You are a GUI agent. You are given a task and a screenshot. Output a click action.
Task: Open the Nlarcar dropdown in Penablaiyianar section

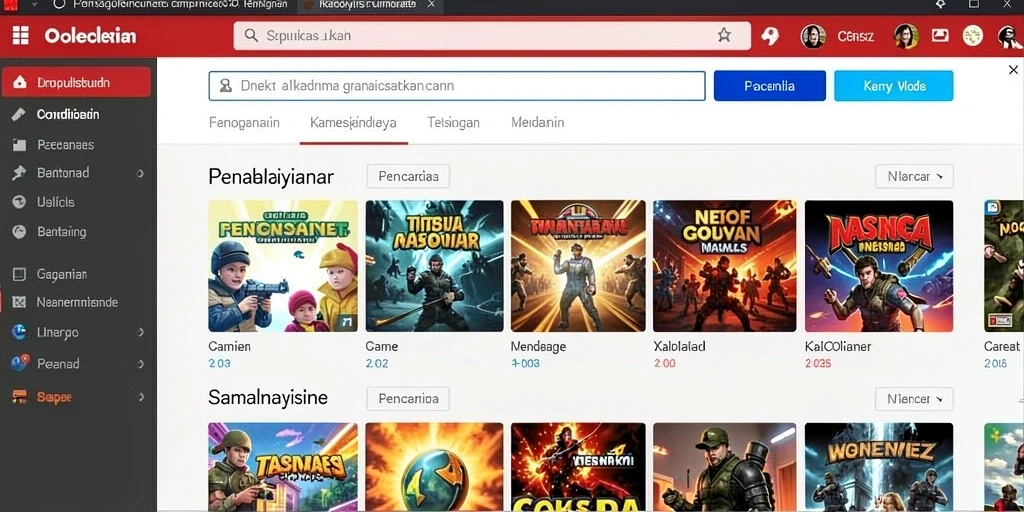pos(914,176)
